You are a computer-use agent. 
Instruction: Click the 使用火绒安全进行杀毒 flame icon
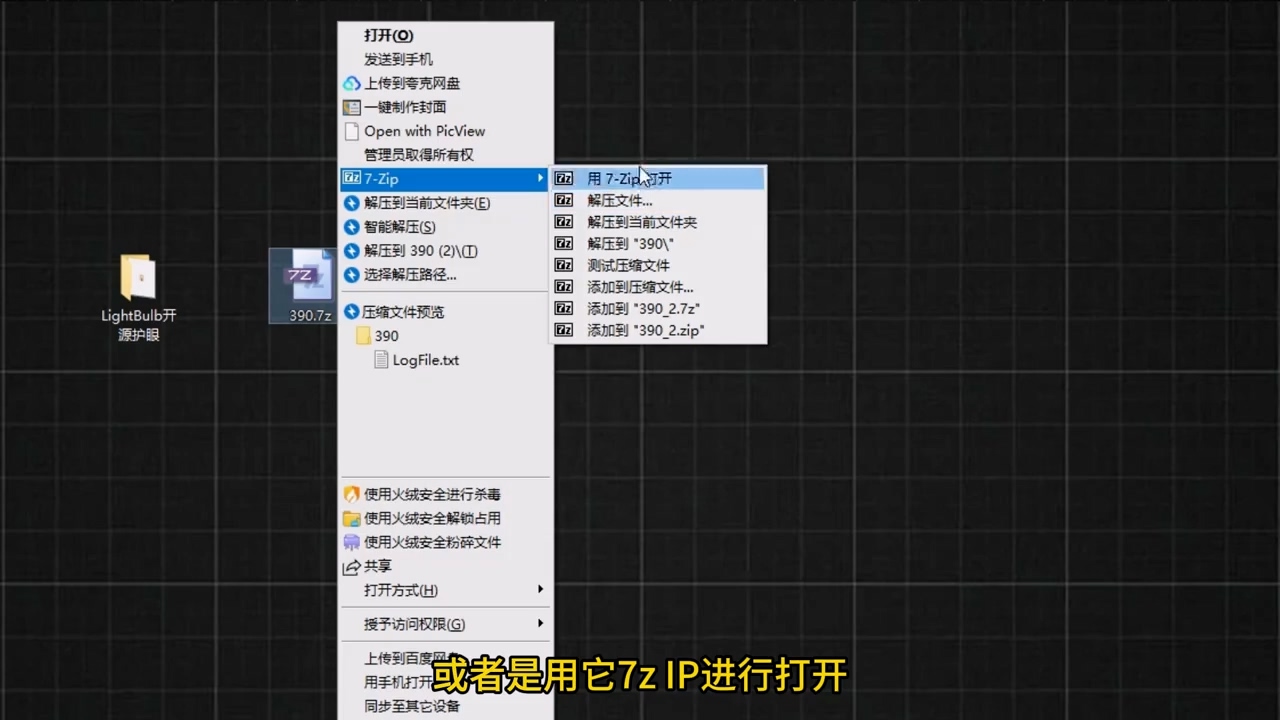tap(351, 494)
